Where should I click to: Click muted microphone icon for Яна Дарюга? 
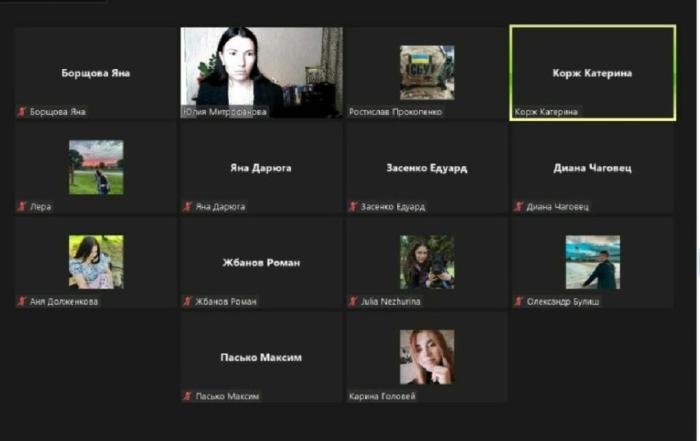[188, 207]
